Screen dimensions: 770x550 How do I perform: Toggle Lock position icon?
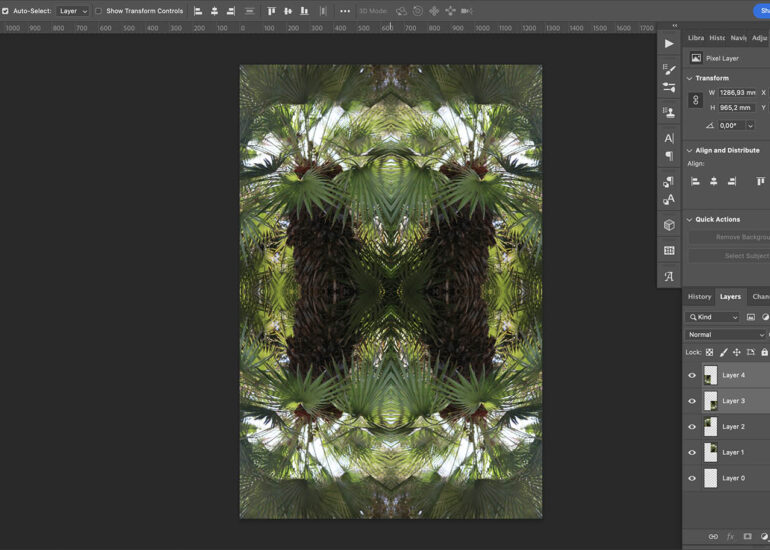(737, 352)
